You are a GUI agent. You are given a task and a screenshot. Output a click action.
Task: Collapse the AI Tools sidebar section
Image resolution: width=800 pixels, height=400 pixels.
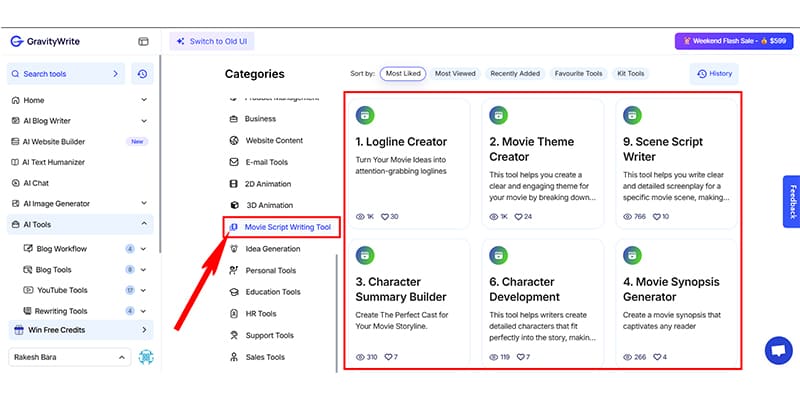click(x=144, y=225)
